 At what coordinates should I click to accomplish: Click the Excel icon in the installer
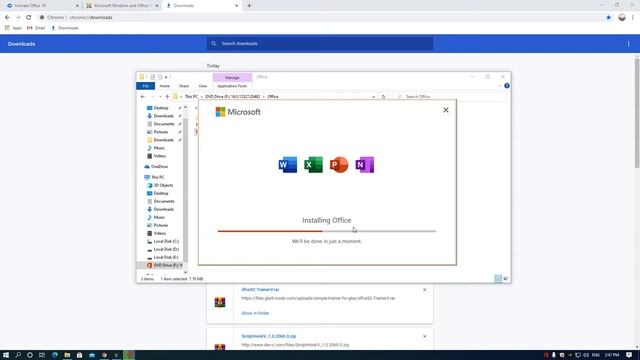pos(313,165)
